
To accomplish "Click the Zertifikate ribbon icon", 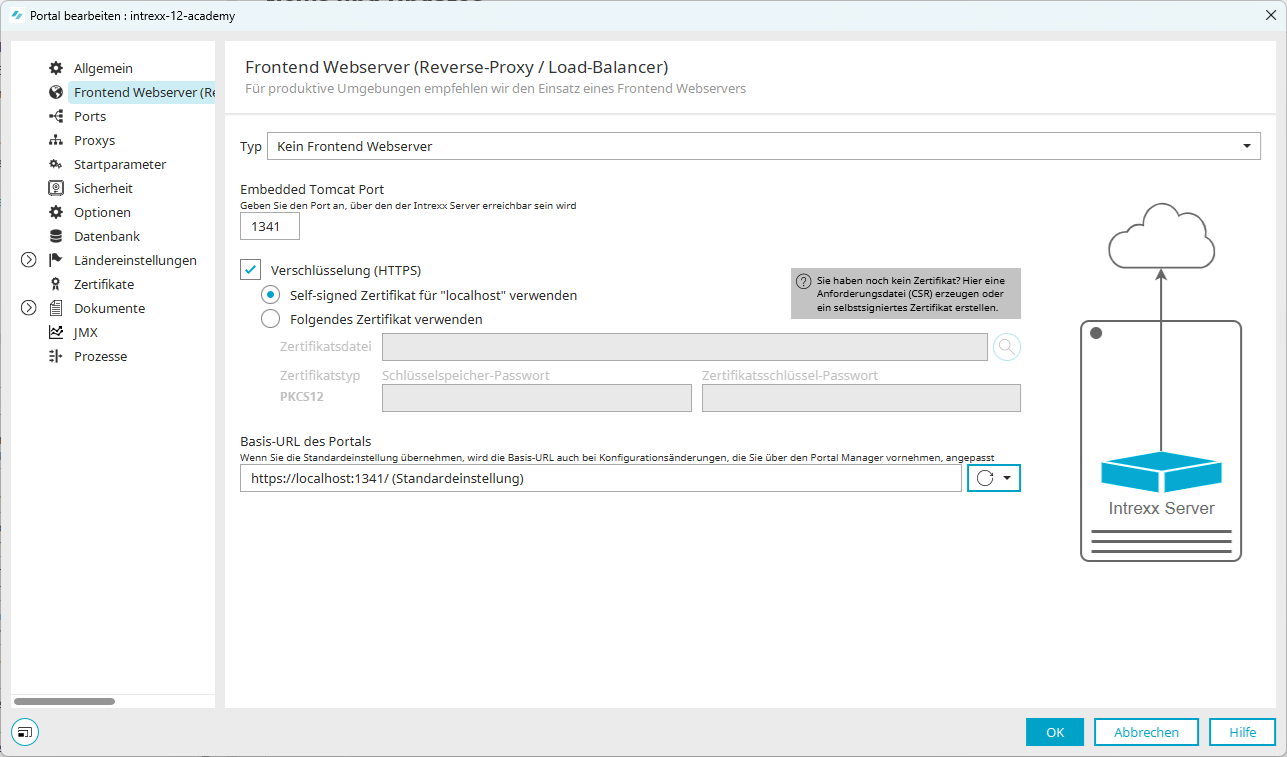I will [x=56, y=284].
